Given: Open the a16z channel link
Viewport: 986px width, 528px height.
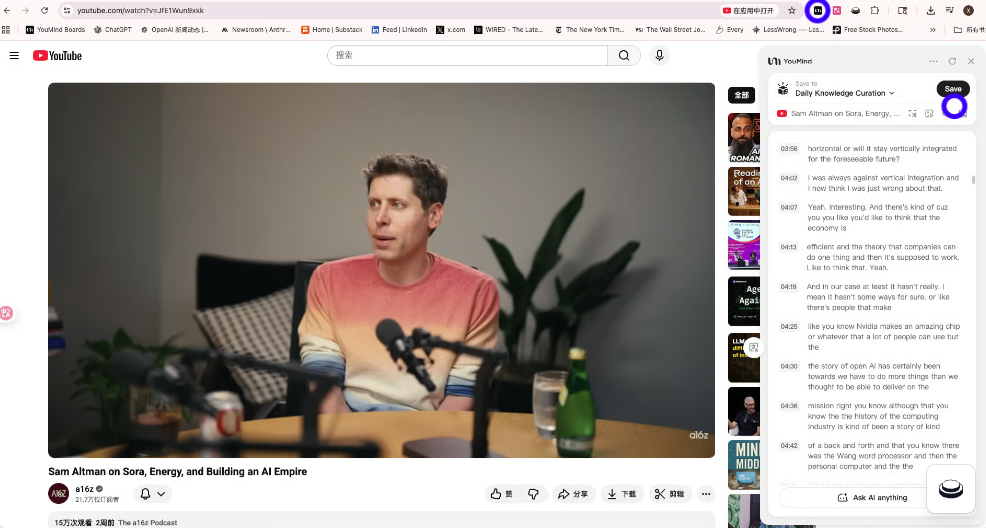Looking at the screenshot, I should pyautogui.click(x=84, y=489).
